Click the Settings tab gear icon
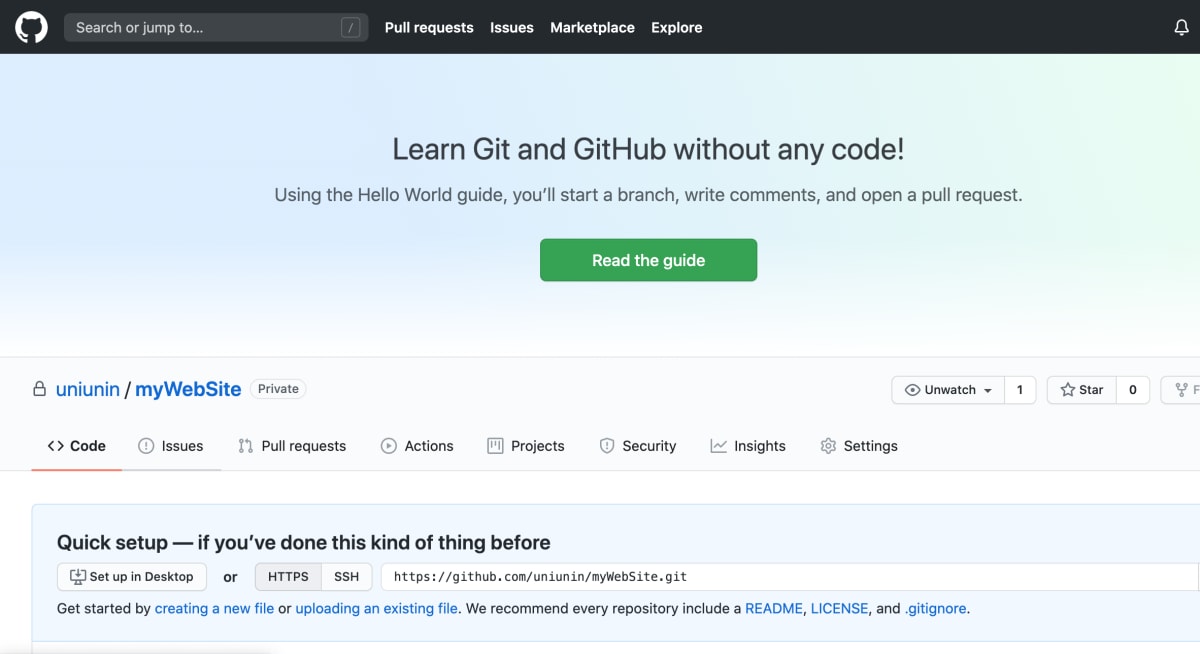Screen dimensions: 1200x654 click(828, 446)
